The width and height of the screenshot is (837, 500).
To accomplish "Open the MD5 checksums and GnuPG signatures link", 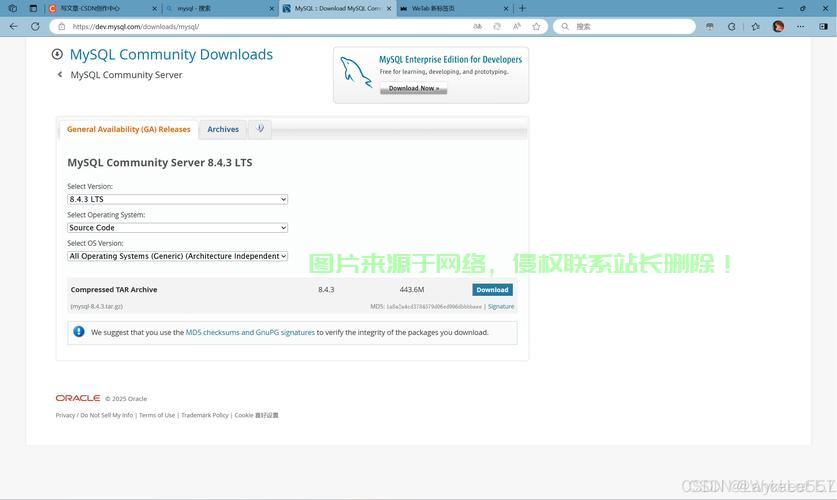I will [250, 332].
